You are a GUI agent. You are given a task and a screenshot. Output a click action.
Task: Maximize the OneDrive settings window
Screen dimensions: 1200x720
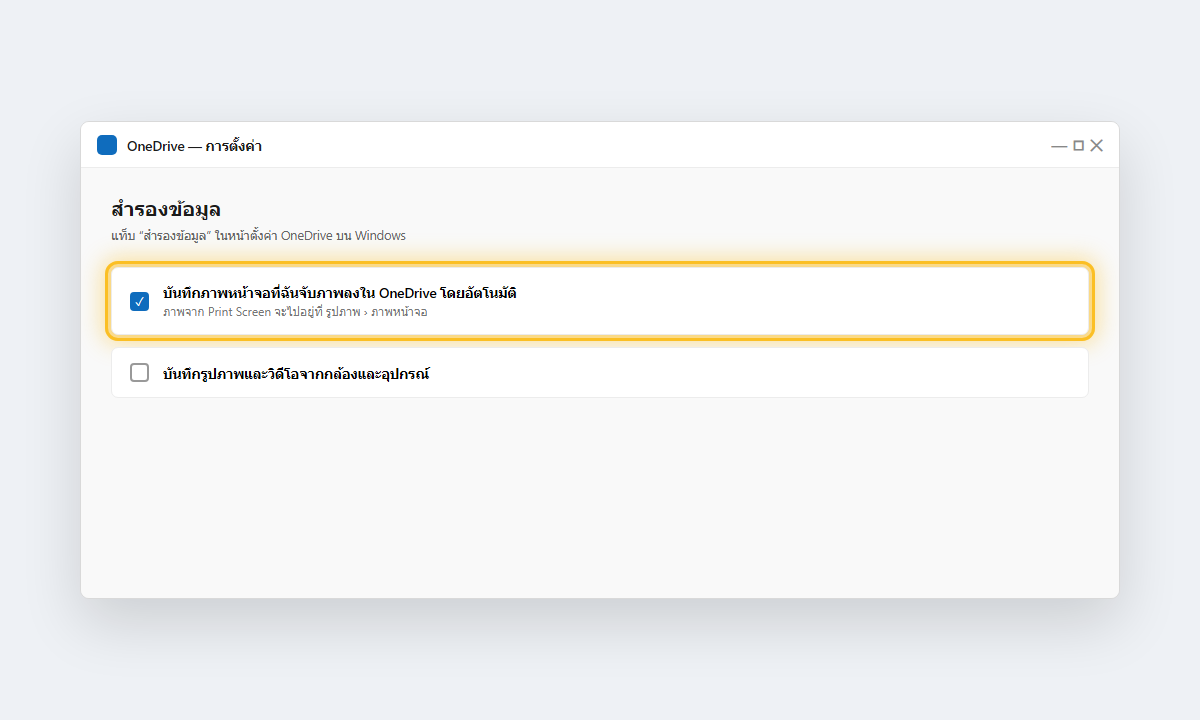click(1078, 146)
